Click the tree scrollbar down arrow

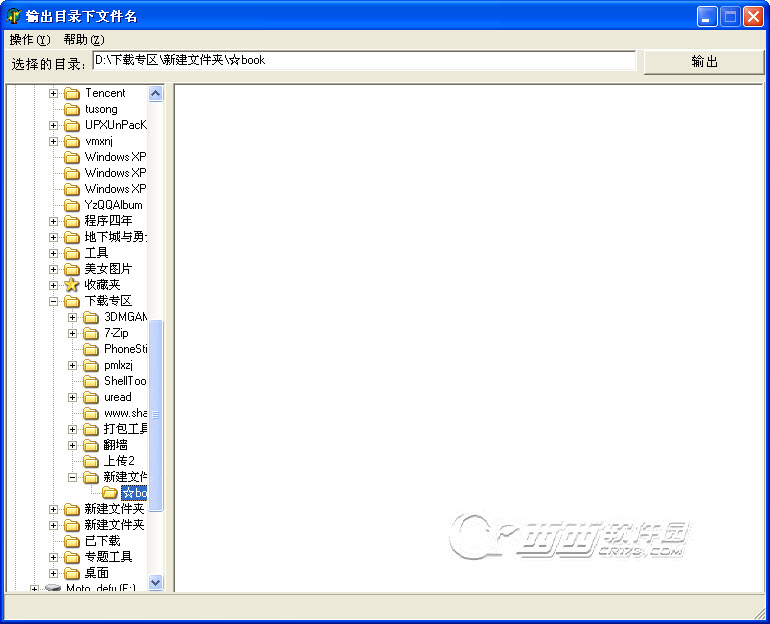(x=156, y=582)
